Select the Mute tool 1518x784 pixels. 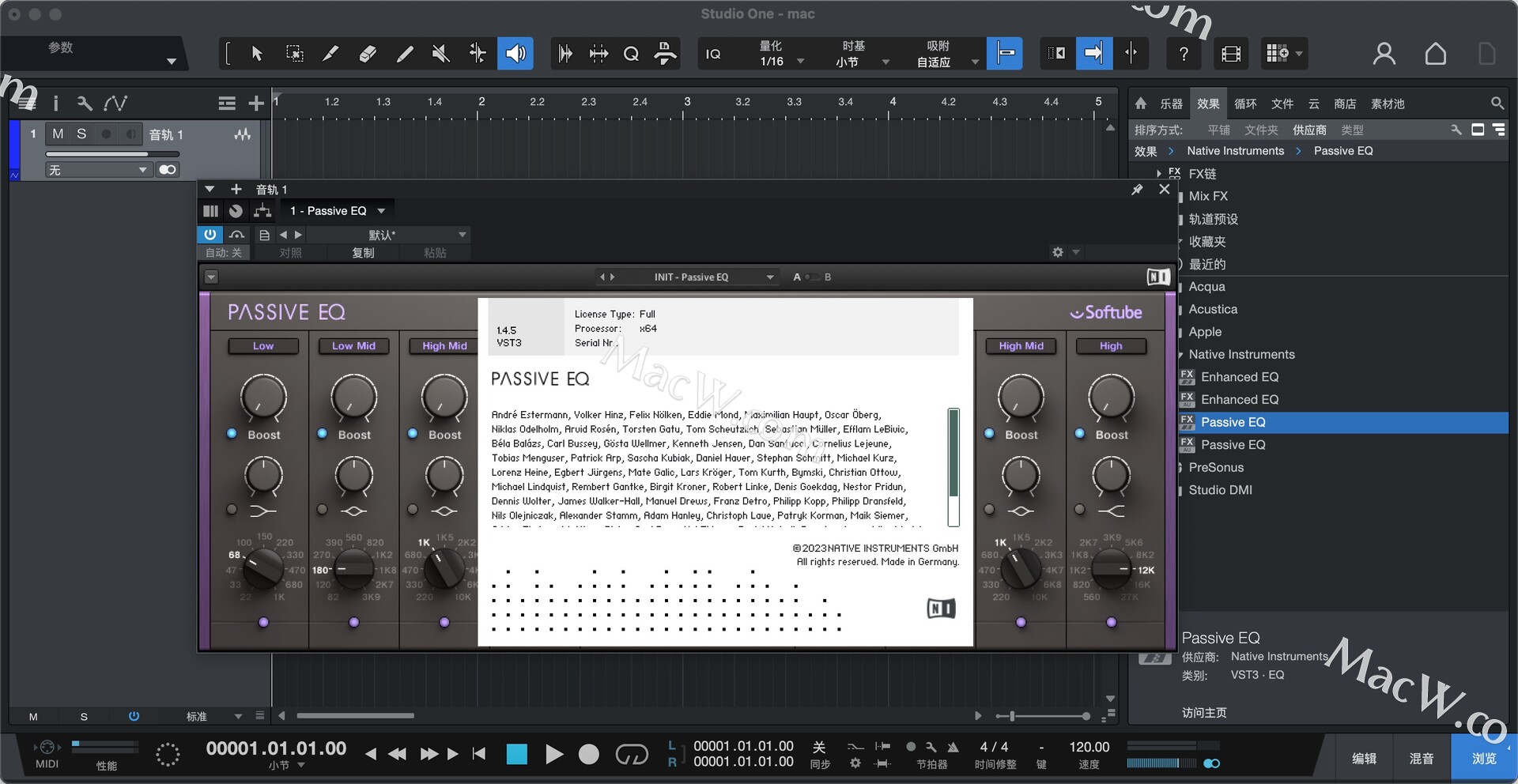pyautogui.click(x=441, y=54)
